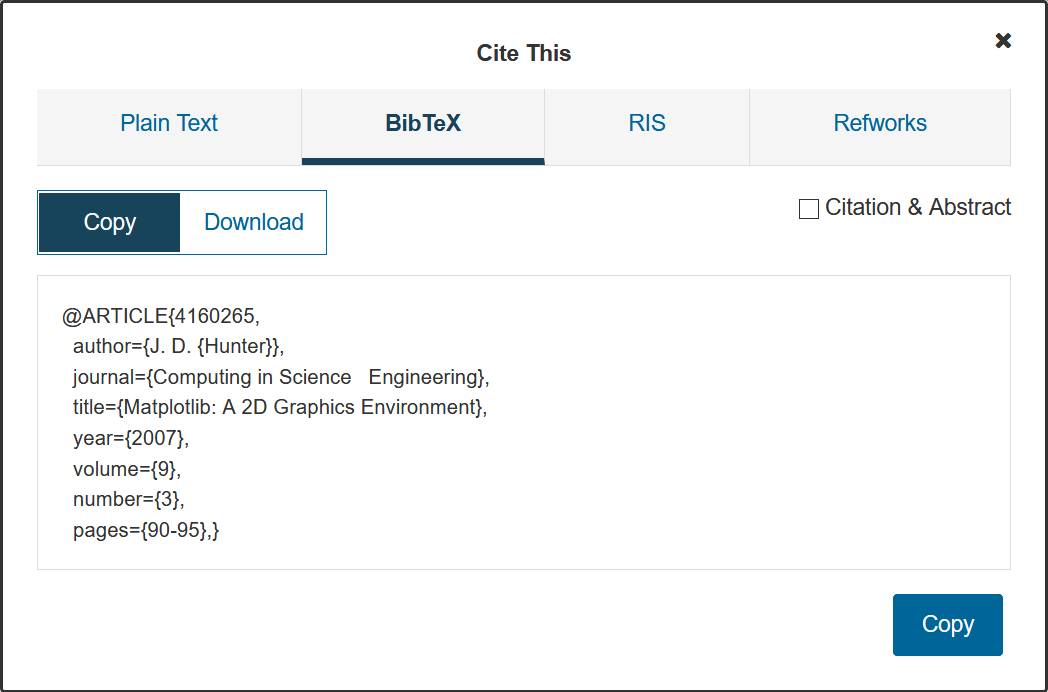
Task: Switch to the Plain Text tab
Action: (x=168, y=122)
